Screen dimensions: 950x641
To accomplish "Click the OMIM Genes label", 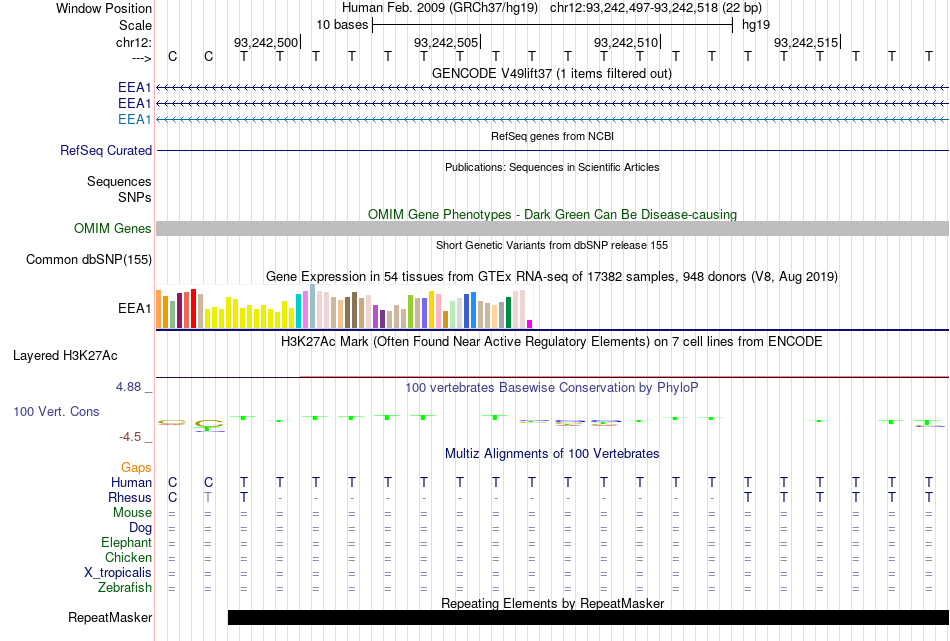I will (113, 228).
